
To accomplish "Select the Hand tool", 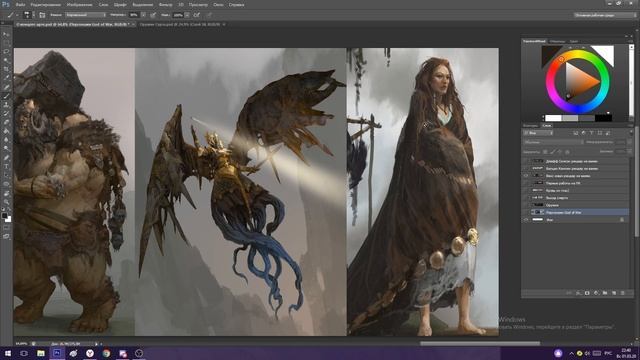I will (x=6, y=193).
